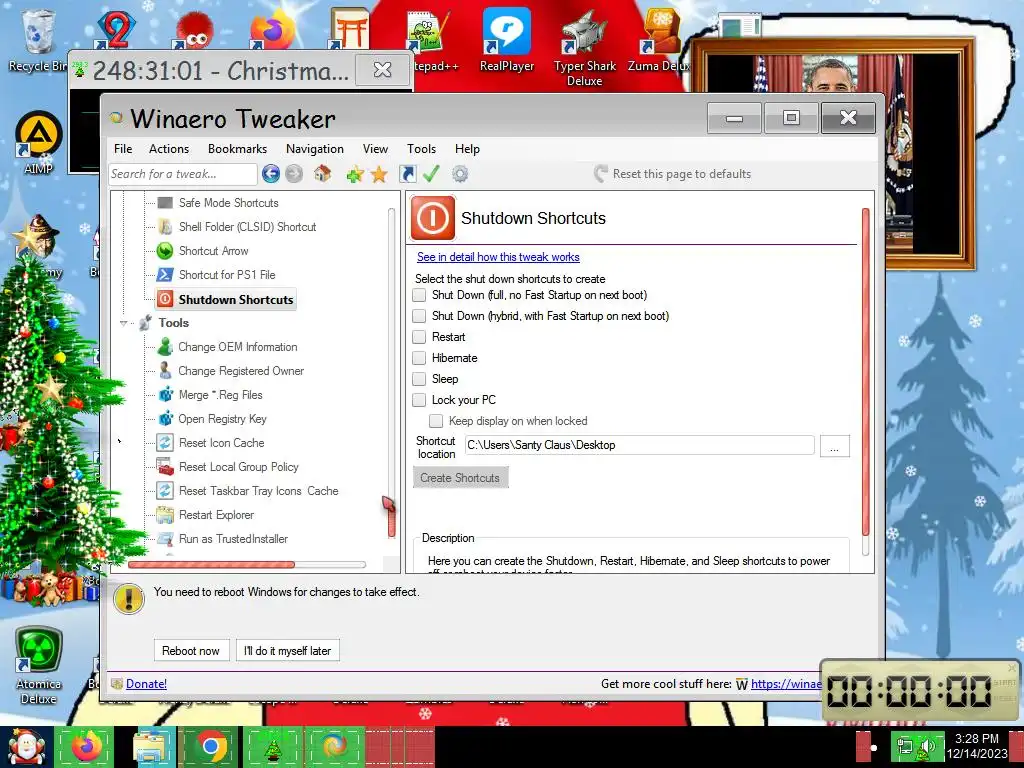The image size is (1024, 768).
Task: Open Firefox from the taskbar
Action: (x=87, y=747)
